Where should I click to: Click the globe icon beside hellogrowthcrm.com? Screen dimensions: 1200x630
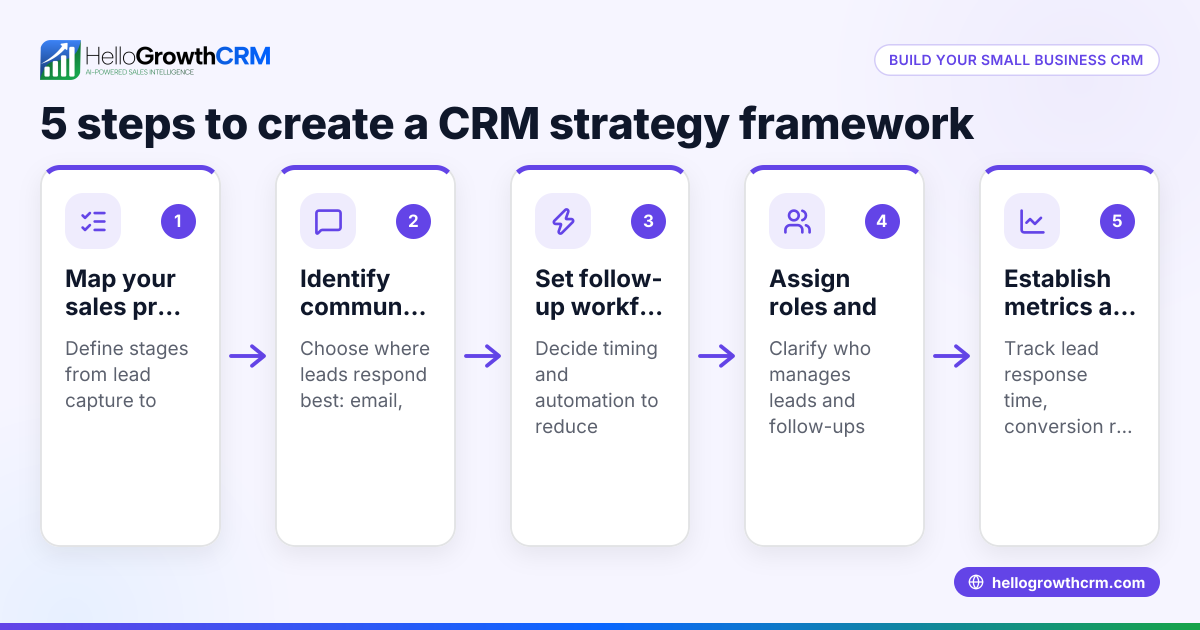[x=976, y=583]
